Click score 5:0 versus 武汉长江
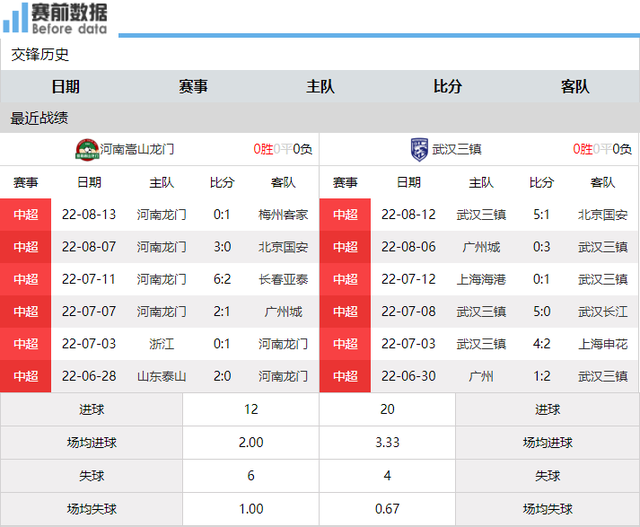Viewport: 640px width, 527px height. (542, 311)
